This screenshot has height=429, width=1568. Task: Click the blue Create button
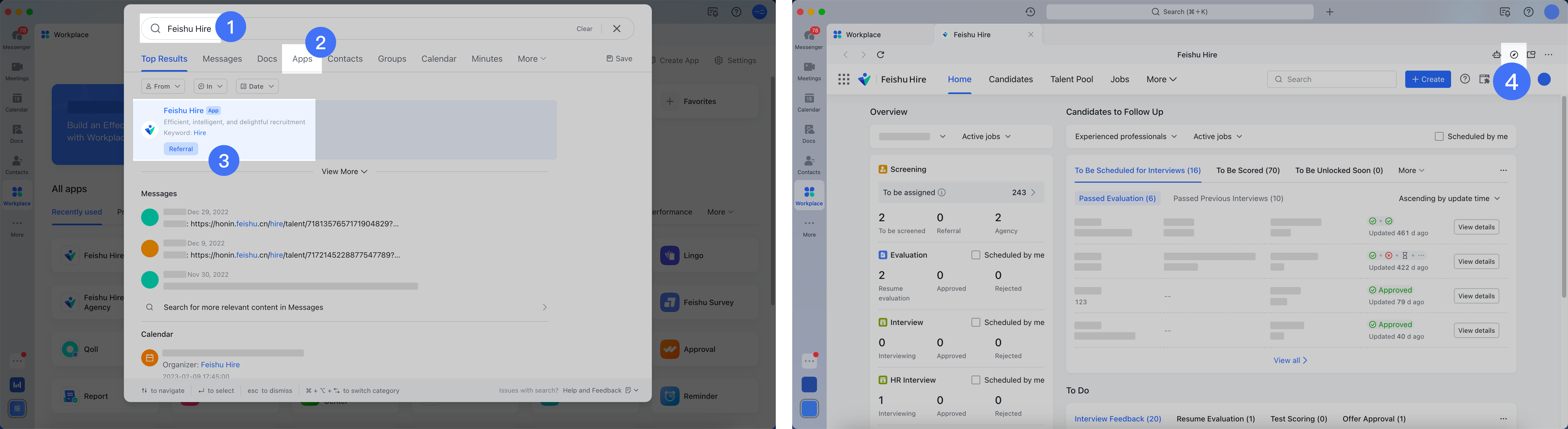click(x=1427, y=79)
